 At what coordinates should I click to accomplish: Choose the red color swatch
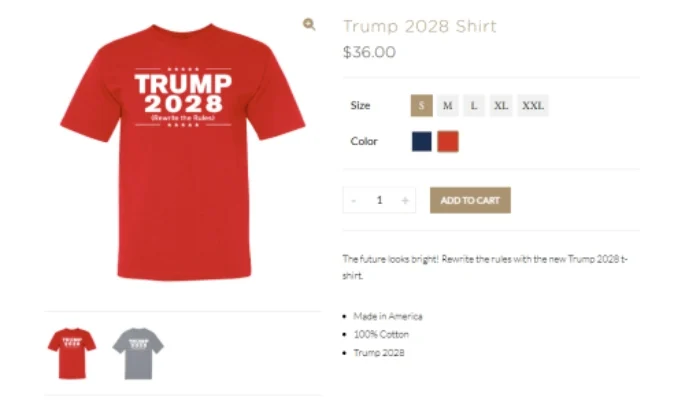click(448, 142)
